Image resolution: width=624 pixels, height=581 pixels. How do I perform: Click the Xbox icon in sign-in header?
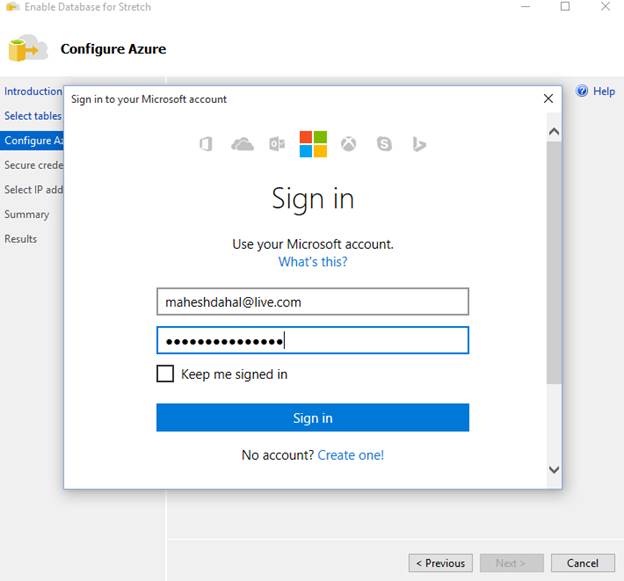[349, 144]
